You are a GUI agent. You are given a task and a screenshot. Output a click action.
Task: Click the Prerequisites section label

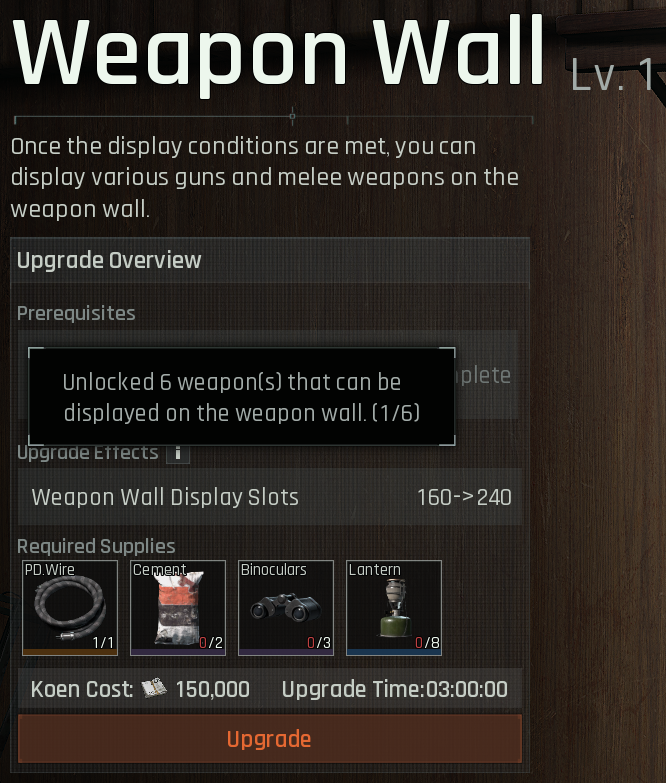76,313
